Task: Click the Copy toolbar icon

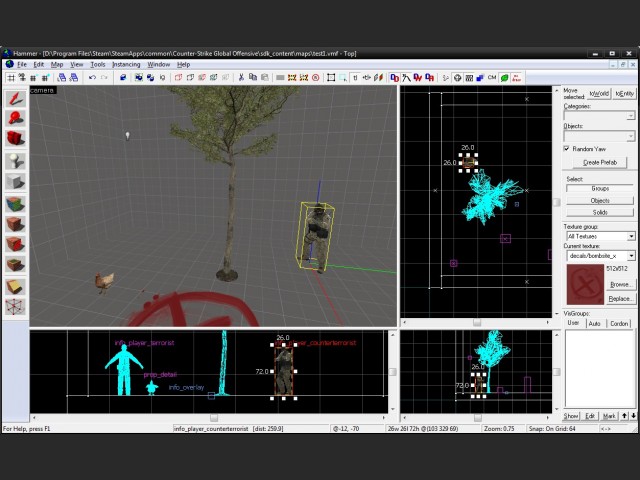Action: (253, 78)
